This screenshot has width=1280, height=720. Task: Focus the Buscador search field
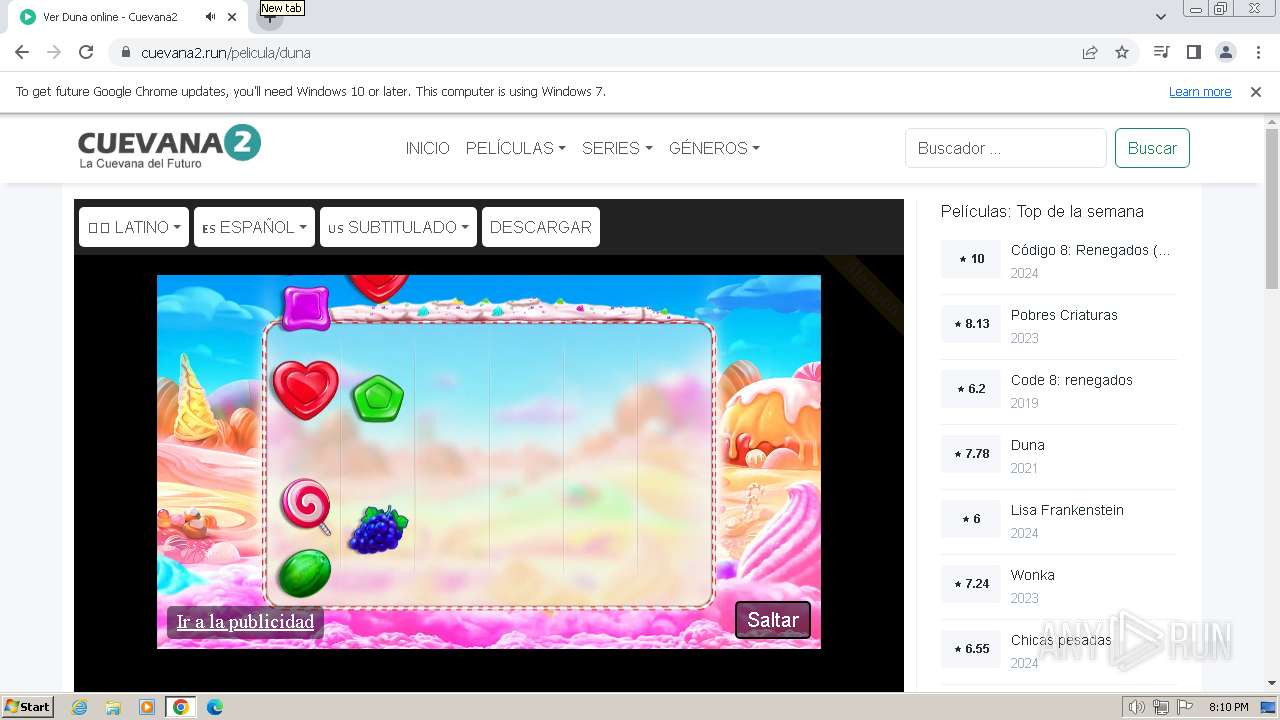(x=1006, y=148)
